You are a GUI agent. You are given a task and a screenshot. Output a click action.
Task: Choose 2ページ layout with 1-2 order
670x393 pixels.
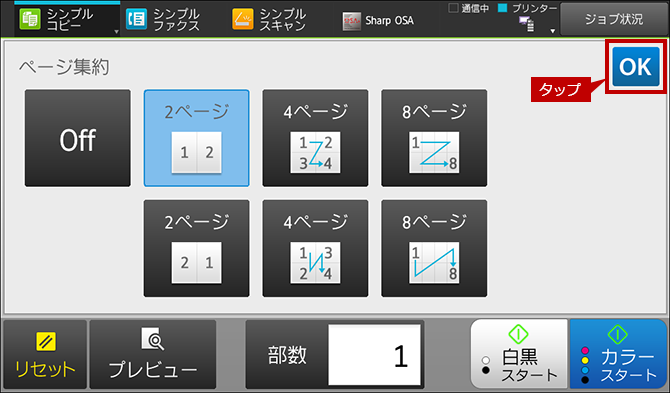point(197,138)
